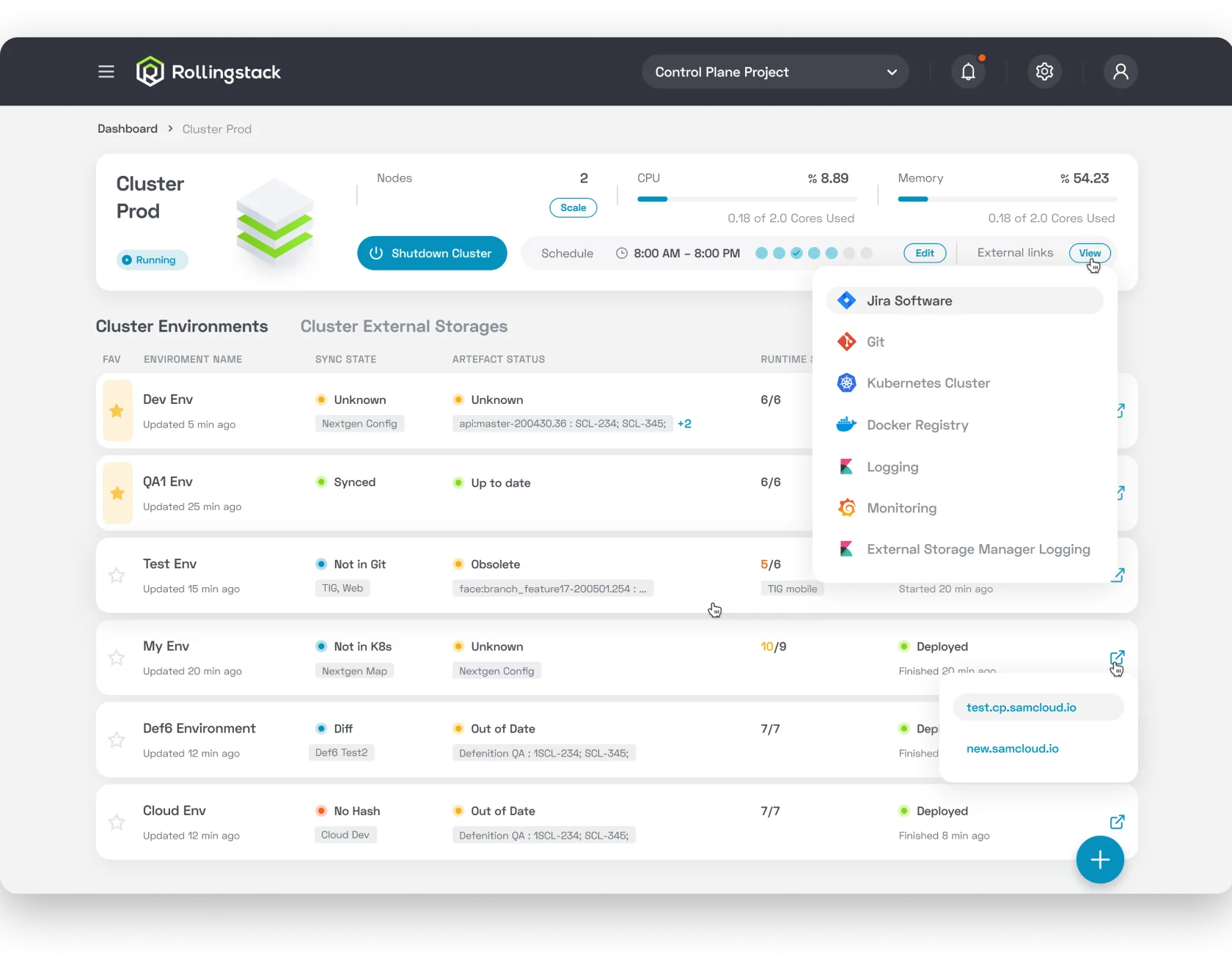Image resolution: width=1232 pixels, height=964 pixels.
Task: Click the Rollingstack logo
Action: click(208, 72)
